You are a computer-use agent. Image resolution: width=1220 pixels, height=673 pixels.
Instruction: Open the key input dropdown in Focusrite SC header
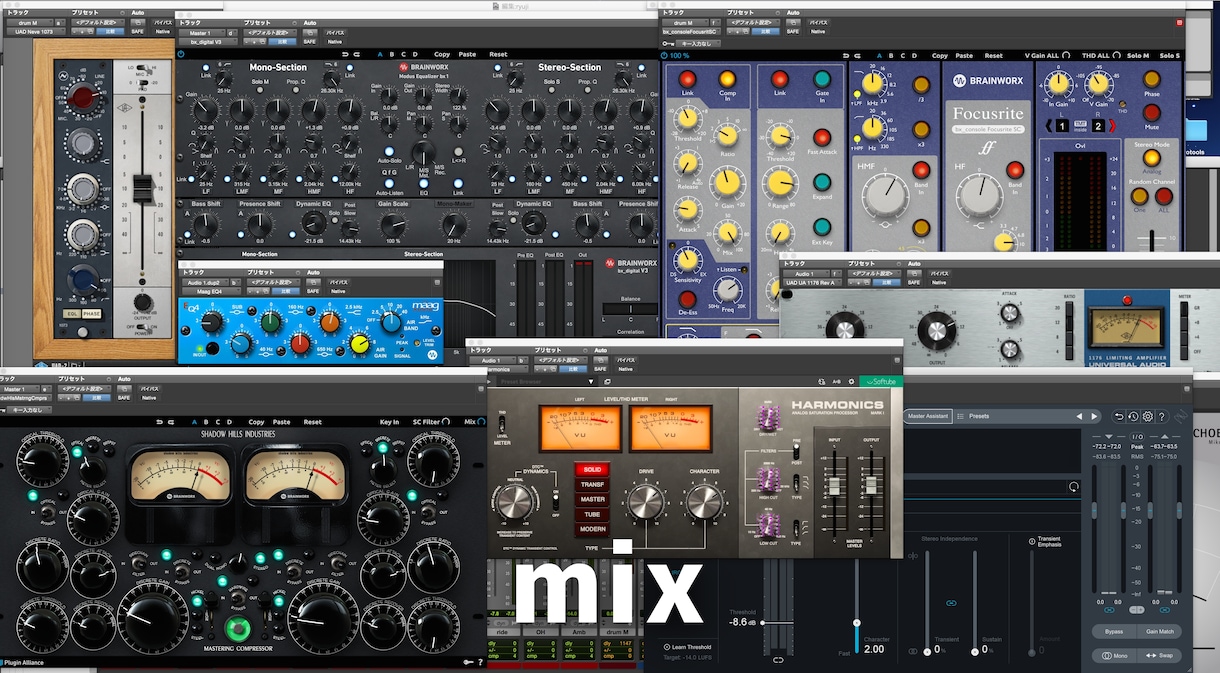(700, 43)
